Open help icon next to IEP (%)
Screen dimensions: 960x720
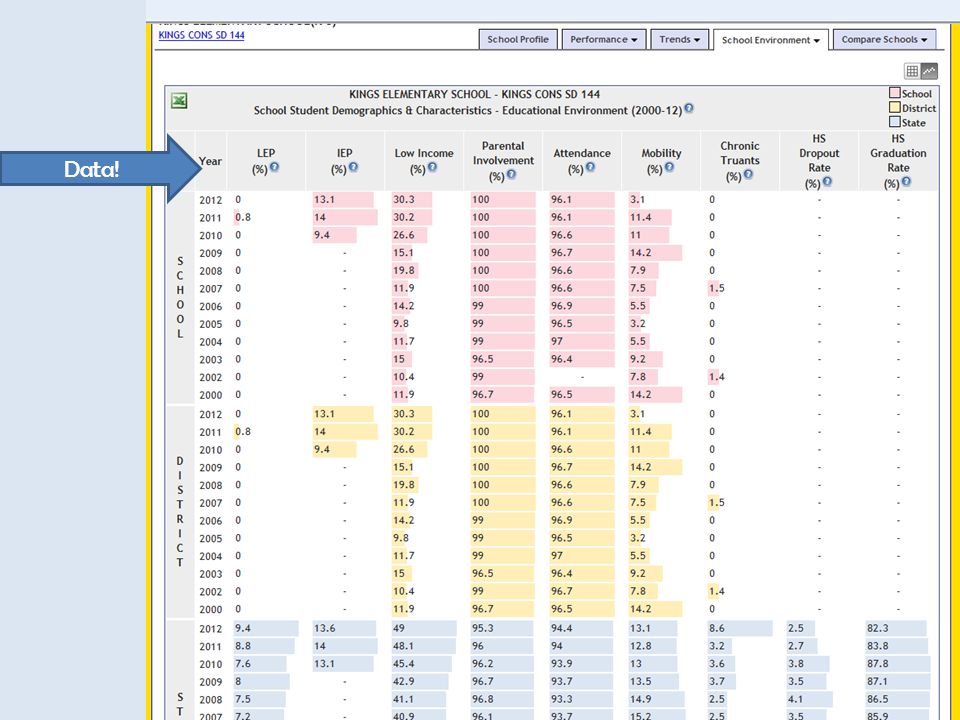[x=353, y=167]
